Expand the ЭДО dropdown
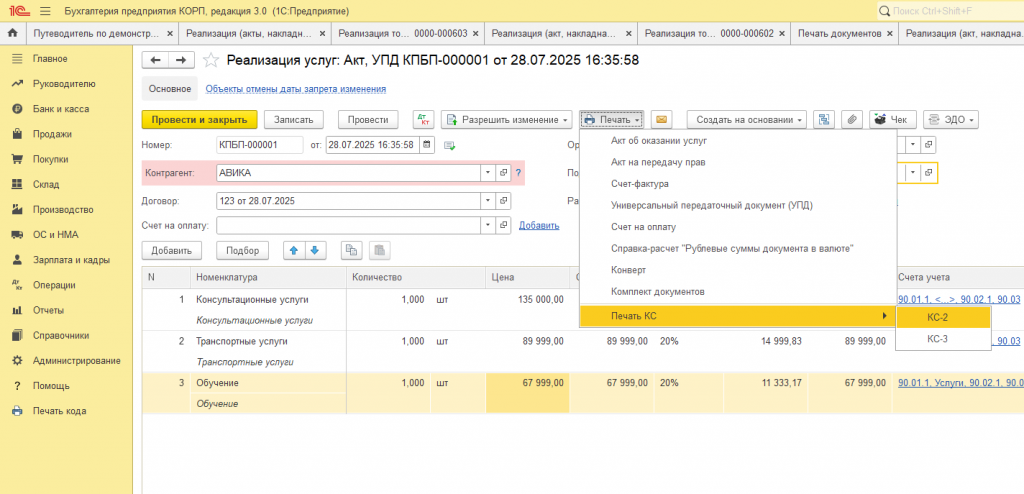 click(950, 120)
